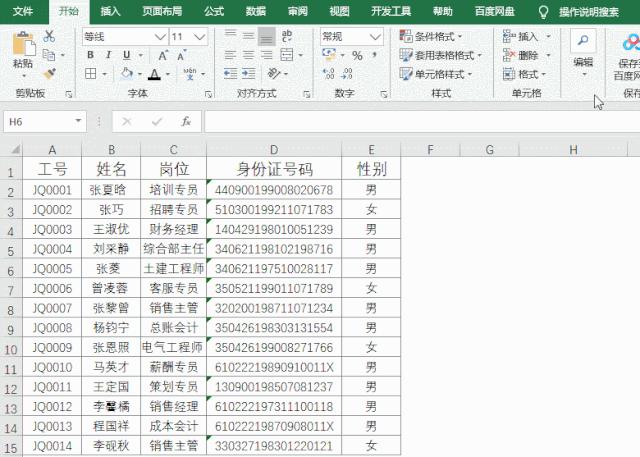Image resolution: width=640 pixels, height=457 pixels.
Task: Toggle Center alignment
Action: 248,55
